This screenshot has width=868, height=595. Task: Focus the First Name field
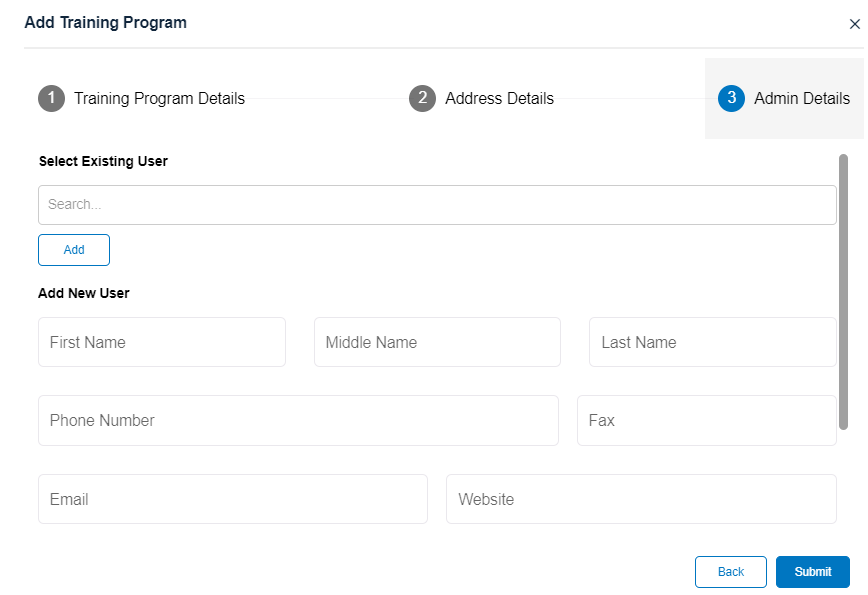pos(162,342)
